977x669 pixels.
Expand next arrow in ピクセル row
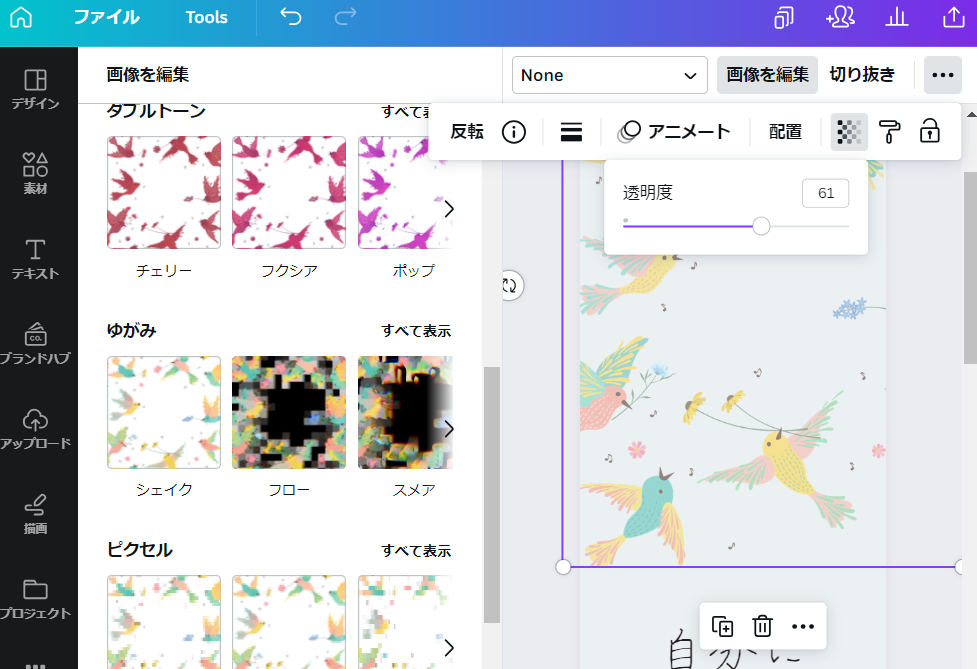449,648
